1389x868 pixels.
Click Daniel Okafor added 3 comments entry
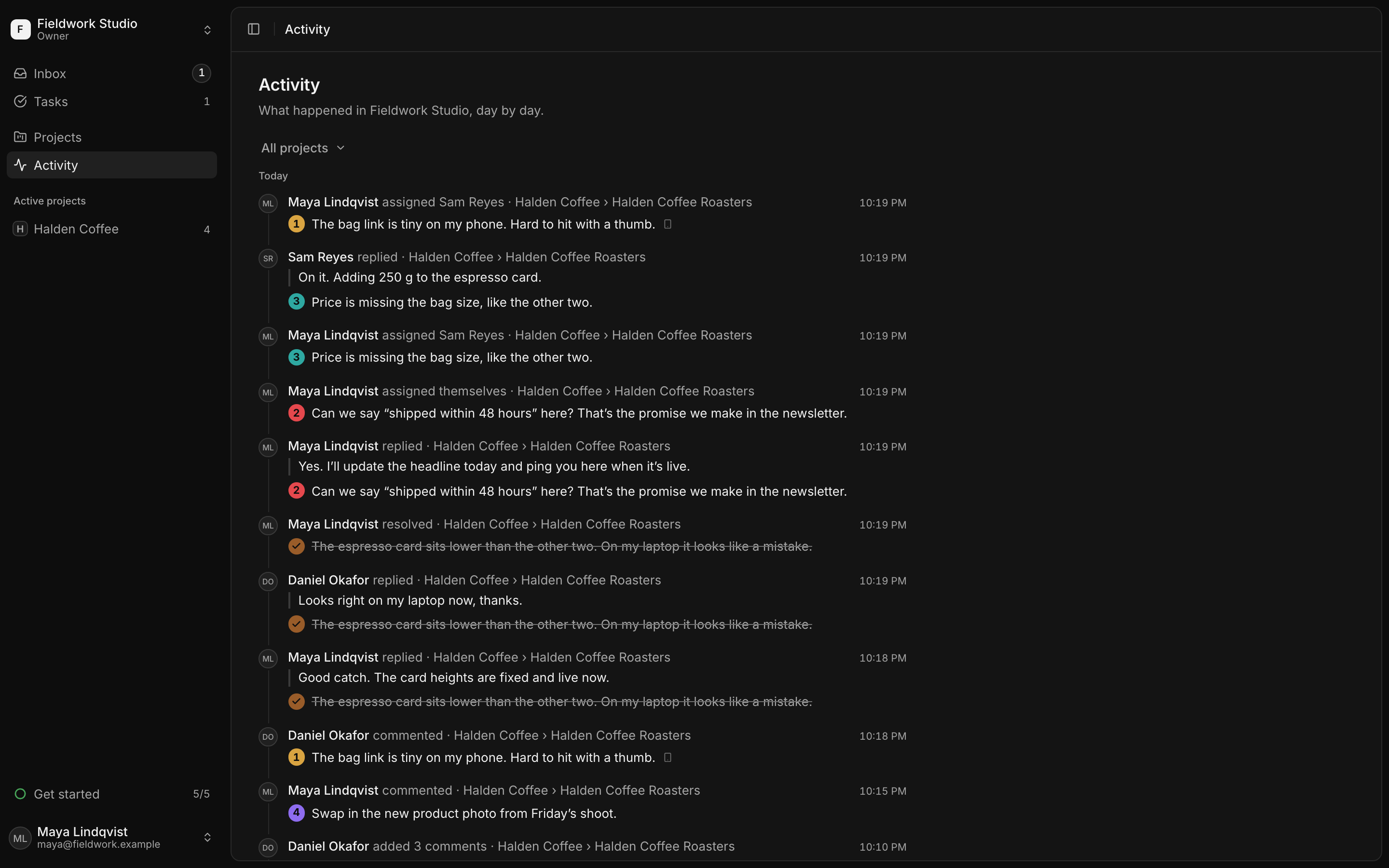[x=511, y=846]
